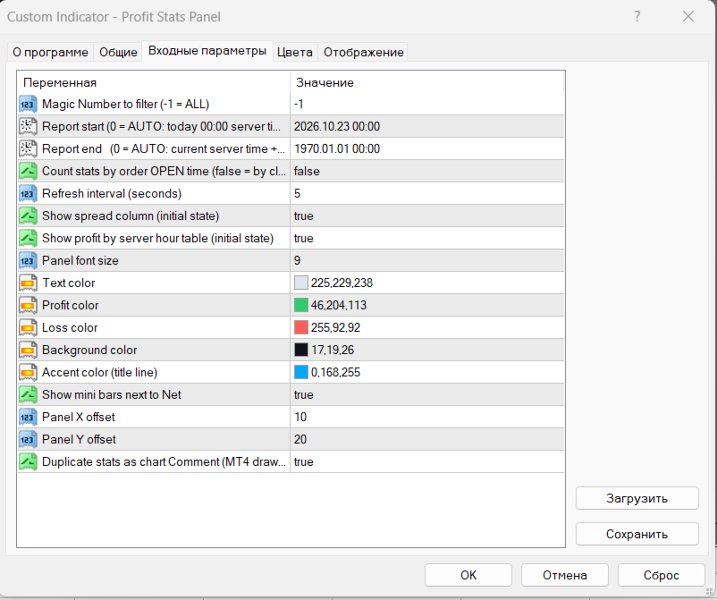Pick the red Loss color swatch
Screen dimensions: 717x600
301,327
